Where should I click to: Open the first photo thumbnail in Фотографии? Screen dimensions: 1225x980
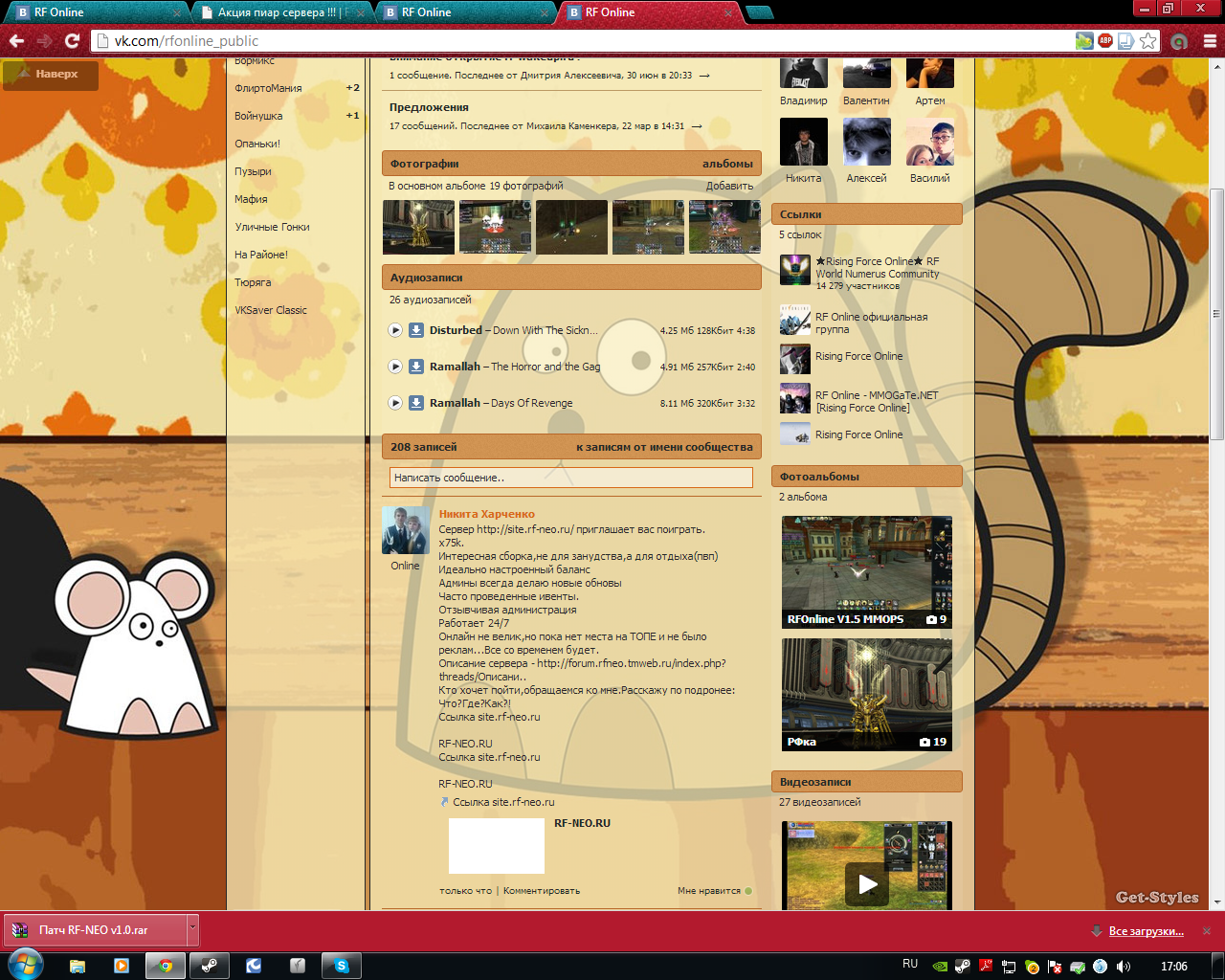click(419, 227)
